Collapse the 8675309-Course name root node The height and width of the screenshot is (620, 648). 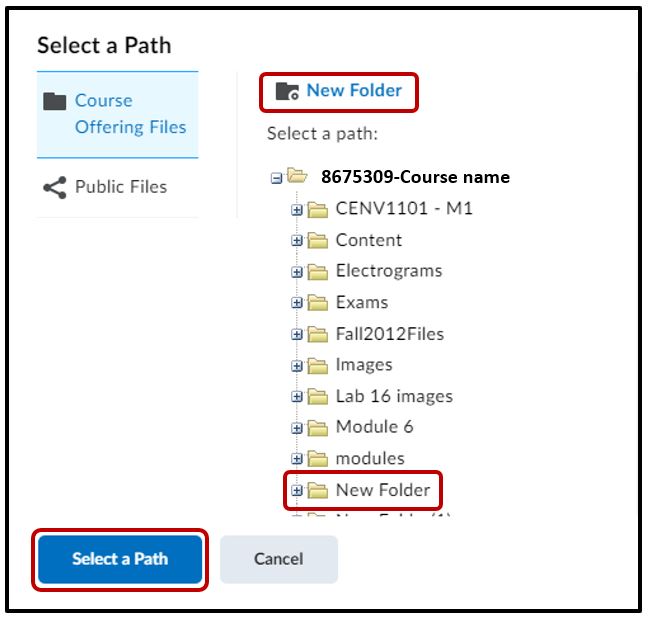[x=276, y=178]
